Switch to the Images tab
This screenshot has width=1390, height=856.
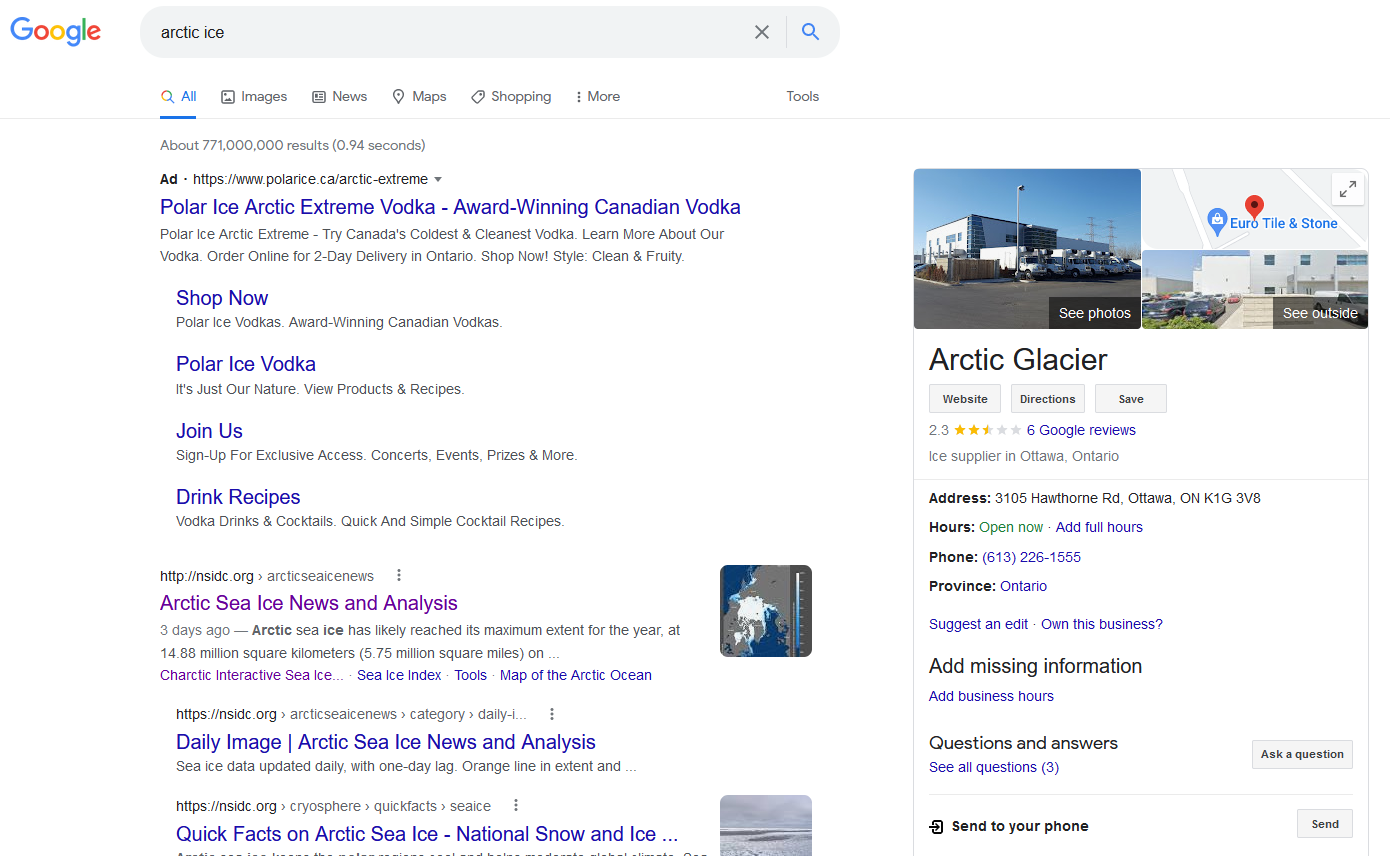[x=254, y=97]
